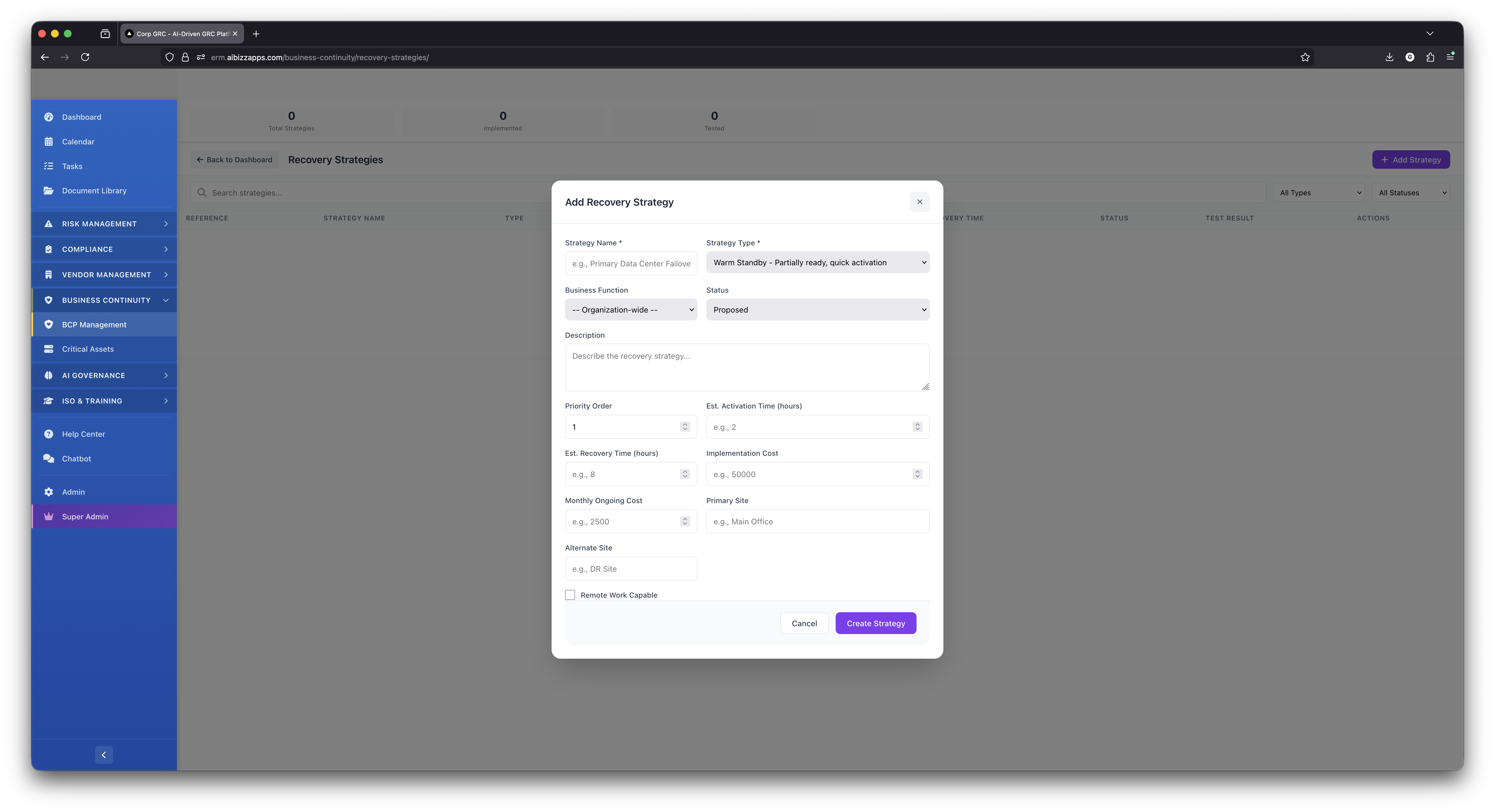
Task: Click the Priority Order stepper arrows
Action: [685, 427]
